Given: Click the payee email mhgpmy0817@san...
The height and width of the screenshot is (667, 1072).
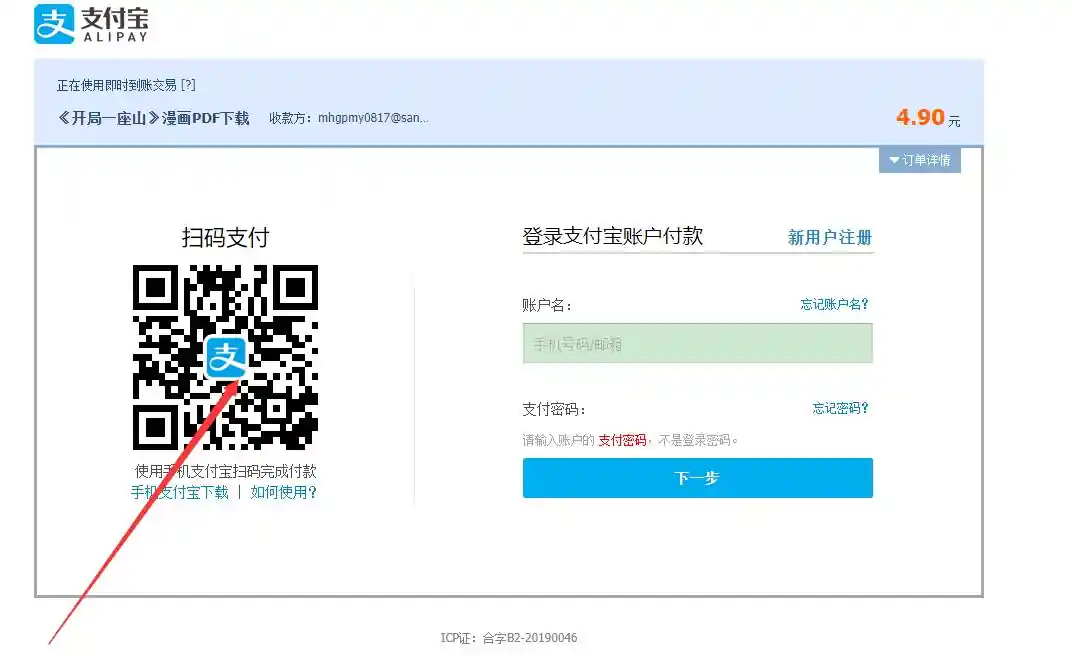Looking at the screenshot, I should point(373,118).
